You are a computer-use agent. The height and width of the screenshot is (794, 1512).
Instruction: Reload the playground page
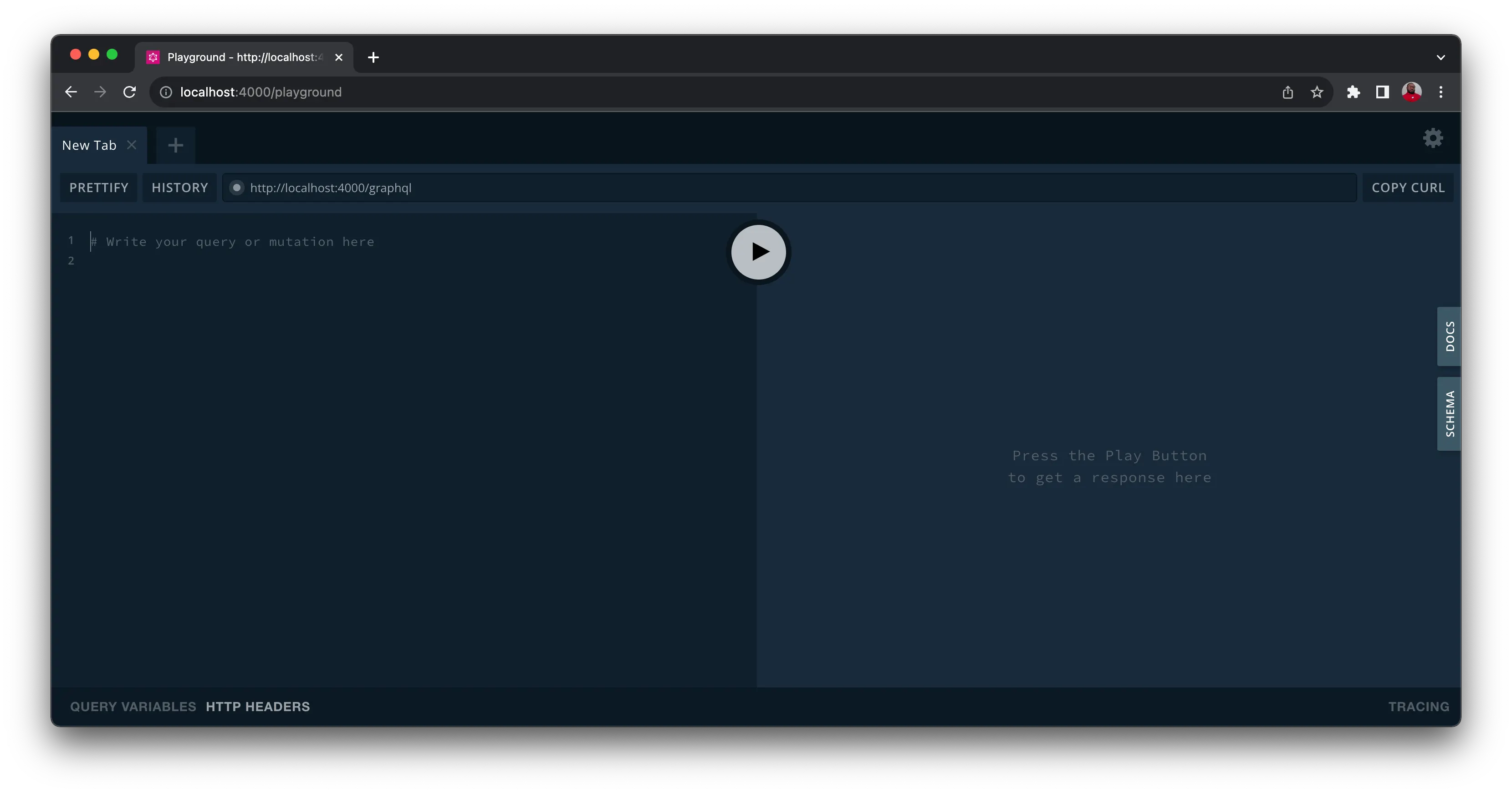coord(130,92)
